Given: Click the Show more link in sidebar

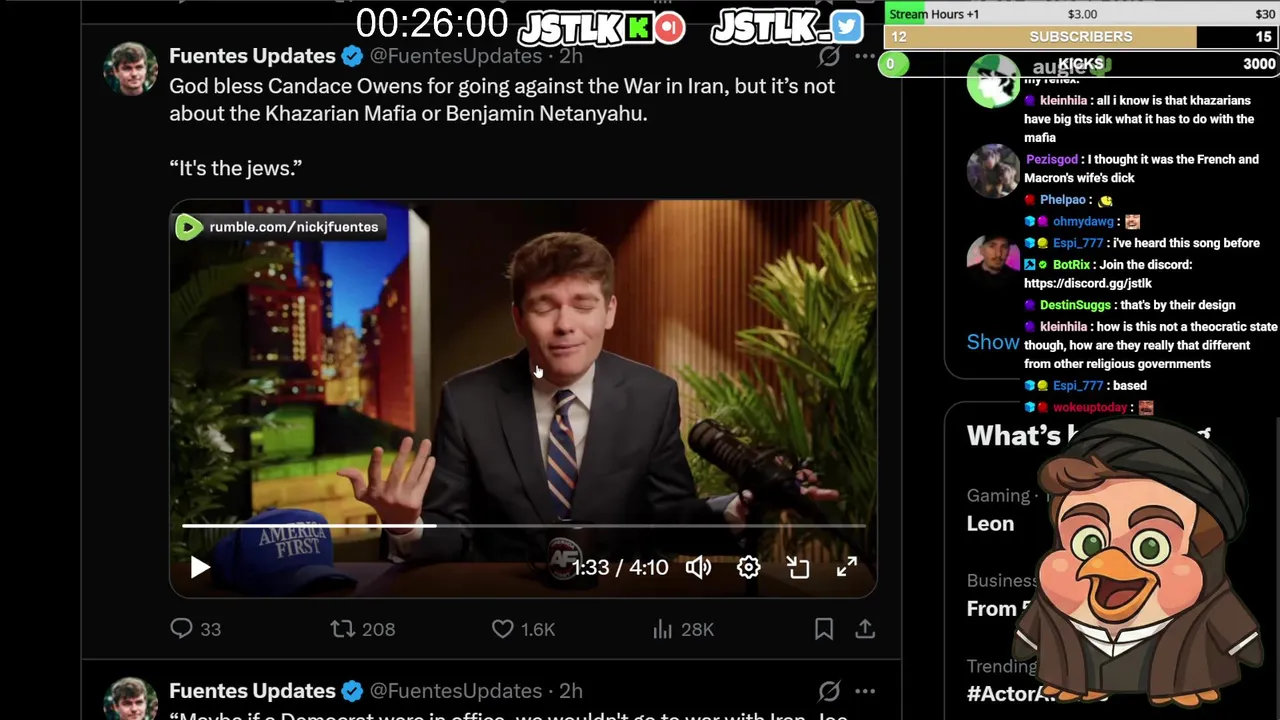Looking at the screenshot, I should click(x=992, y=342).
